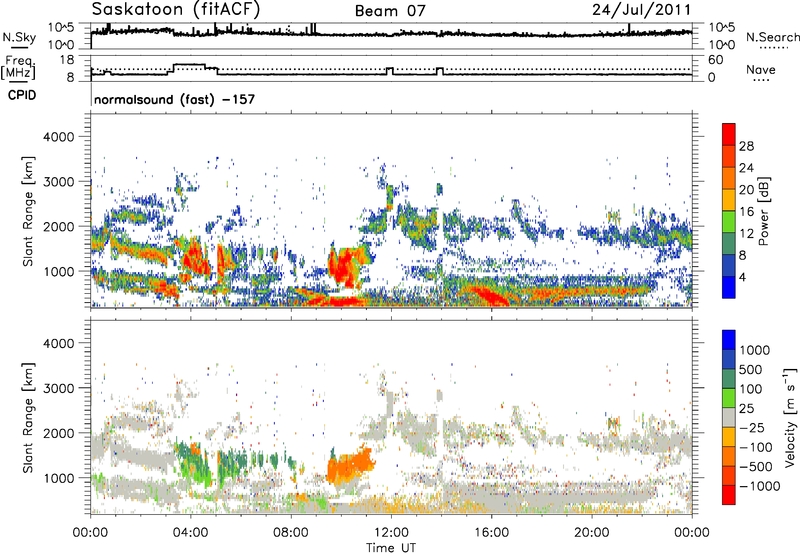This screenshot has width=800, height=554.
Task: Click the 08:00 time tick label
Action: click(x=291, y=533)
